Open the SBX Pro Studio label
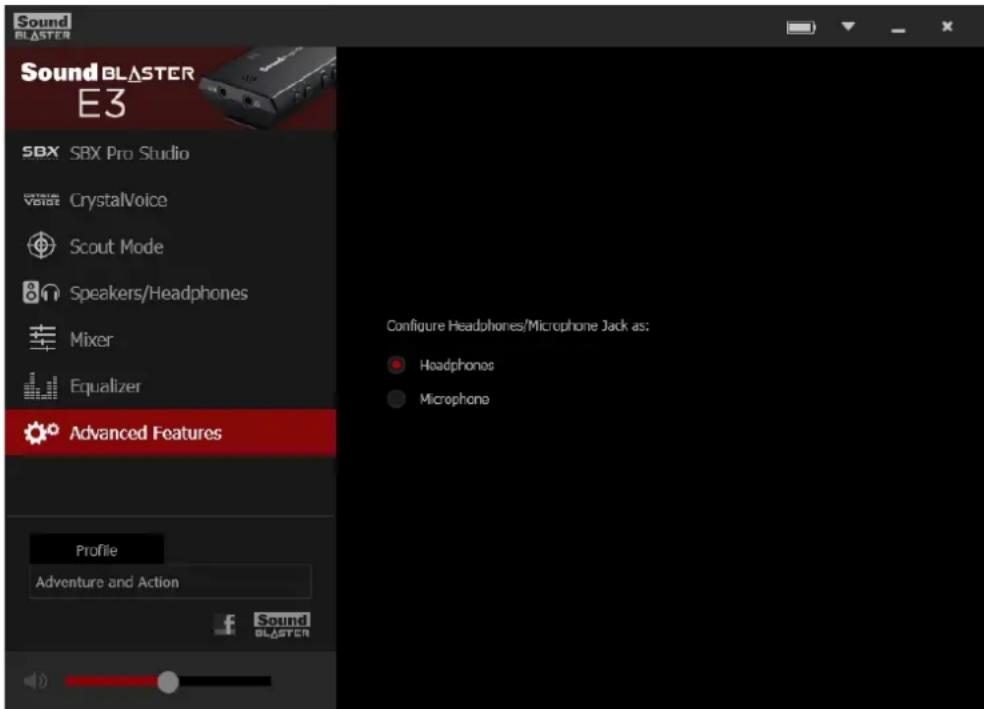 tap(129, 153)
